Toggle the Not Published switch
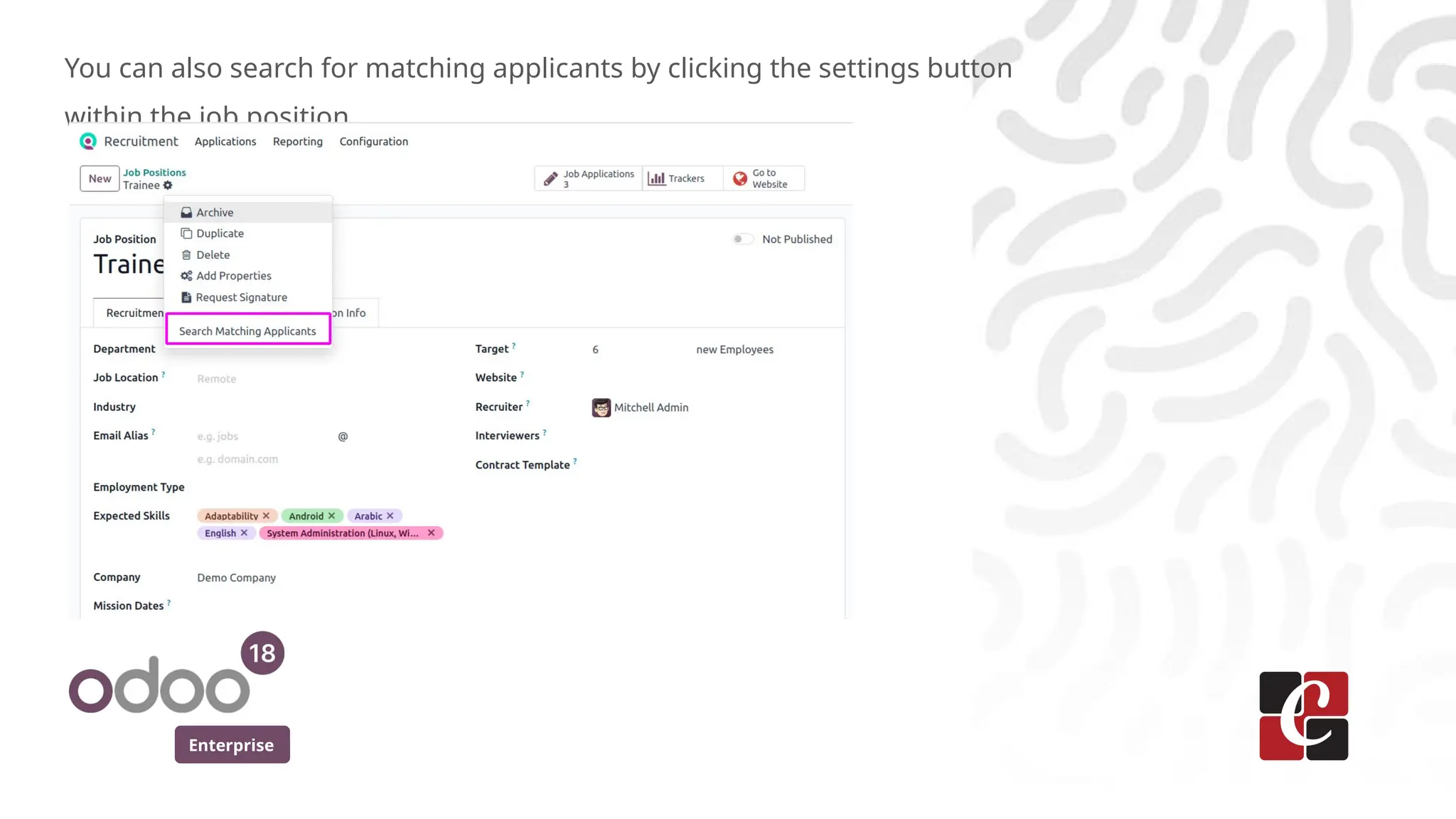Screen dimensions: 1456x819 (x=742, y=240)
